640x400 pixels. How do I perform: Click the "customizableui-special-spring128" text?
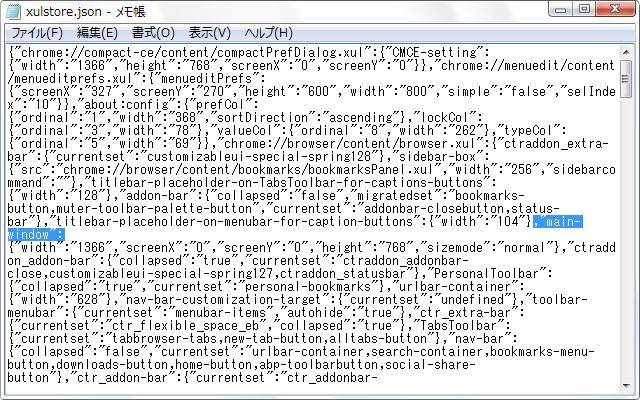(259, 157)
